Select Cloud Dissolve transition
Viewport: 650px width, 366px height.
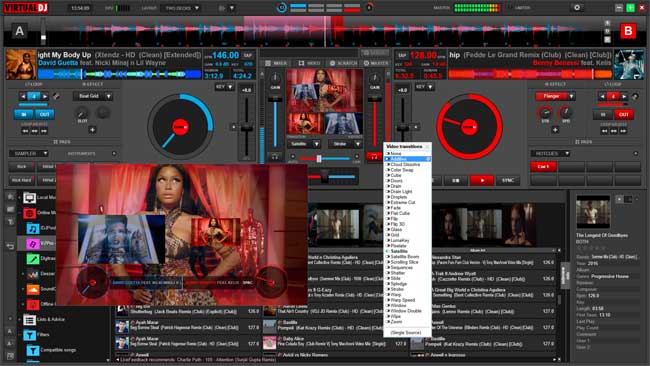[405, 165]
